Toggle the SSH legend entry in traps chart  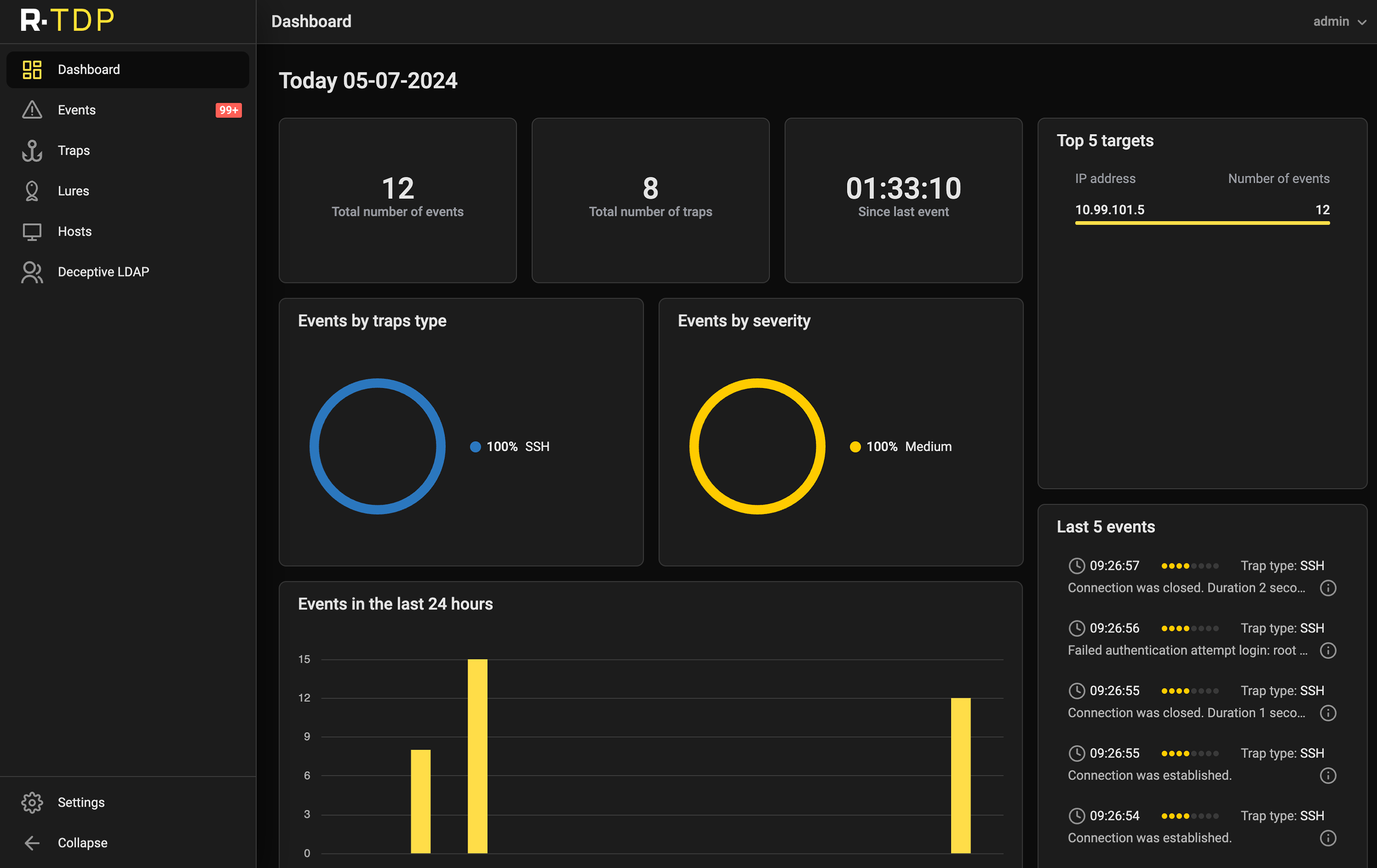[x=509, y=447]
